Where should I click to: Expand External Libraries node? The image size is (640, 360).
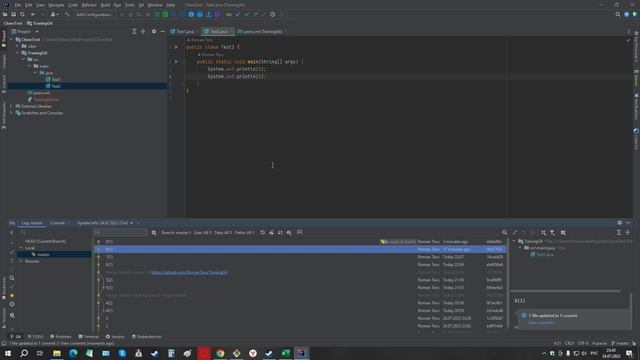tap(12, 106)
